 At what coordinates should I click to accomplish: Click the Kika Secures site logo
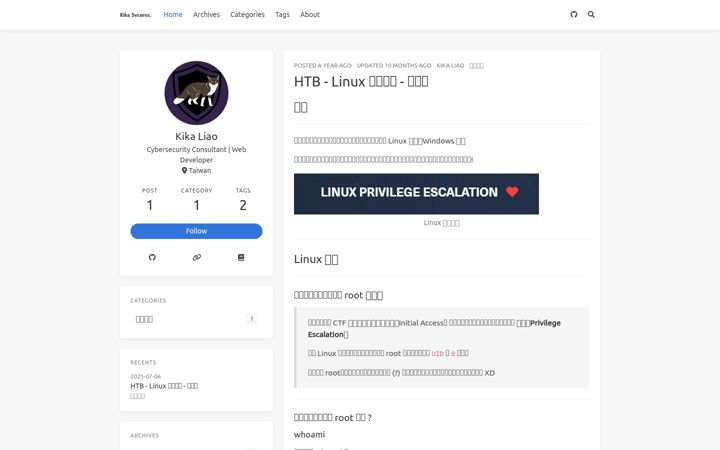coord(135,15)
